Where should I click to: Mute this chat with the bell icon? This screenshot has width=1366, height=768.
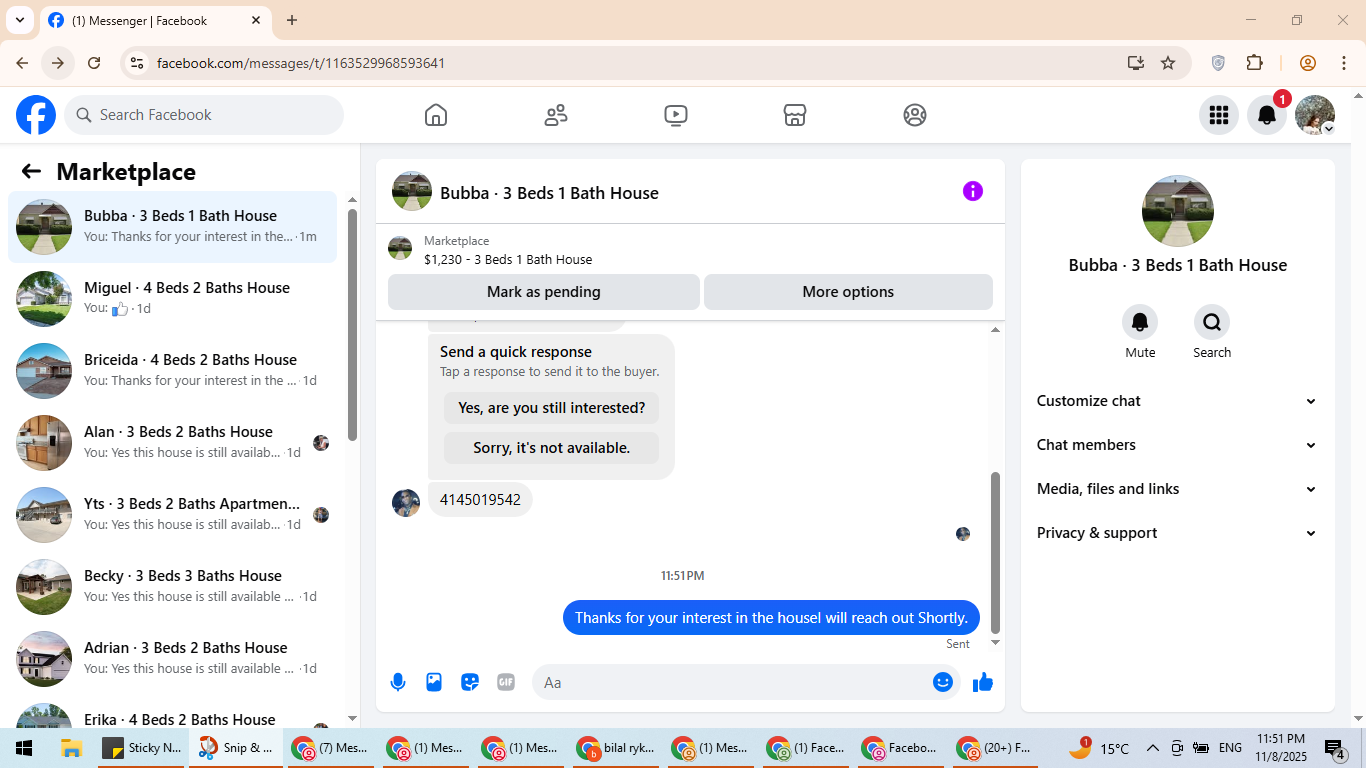1140,322
